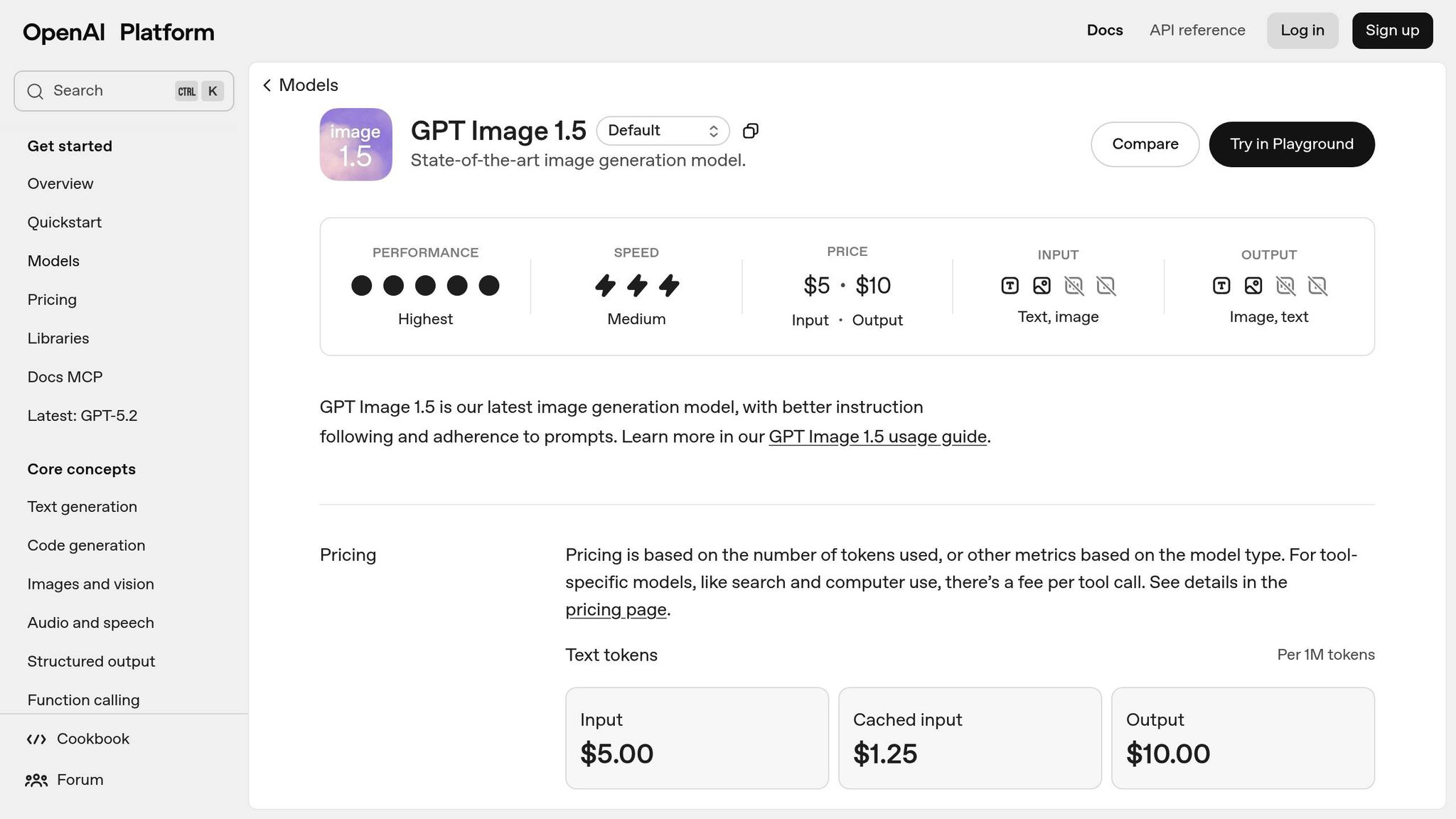Click the image icon under INPUT
1456x819 pixels.
point(1042,286)
